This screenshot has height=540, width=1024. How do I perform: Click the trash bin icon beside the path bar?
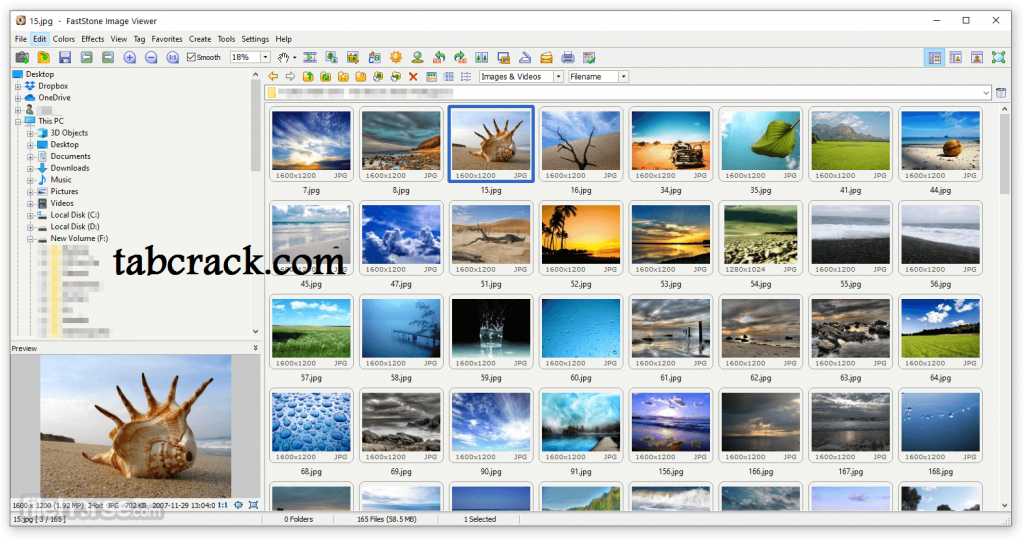(1000, 93)
